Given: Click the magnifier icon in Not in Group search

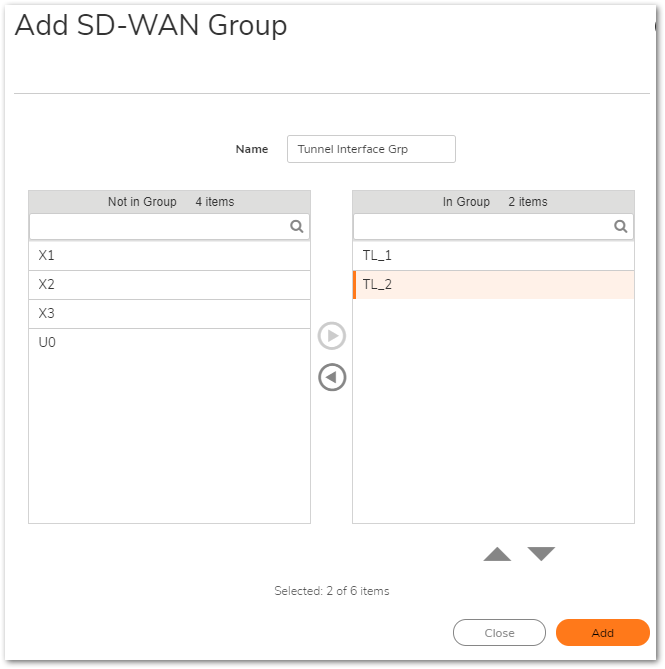Looking at the screenshot, I should pos(297,227).
